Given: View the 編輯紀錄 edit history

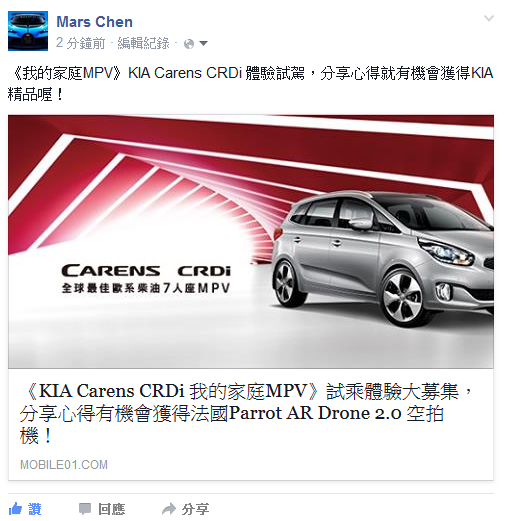Looking at the screenshot, I should (x=143, y=43).
